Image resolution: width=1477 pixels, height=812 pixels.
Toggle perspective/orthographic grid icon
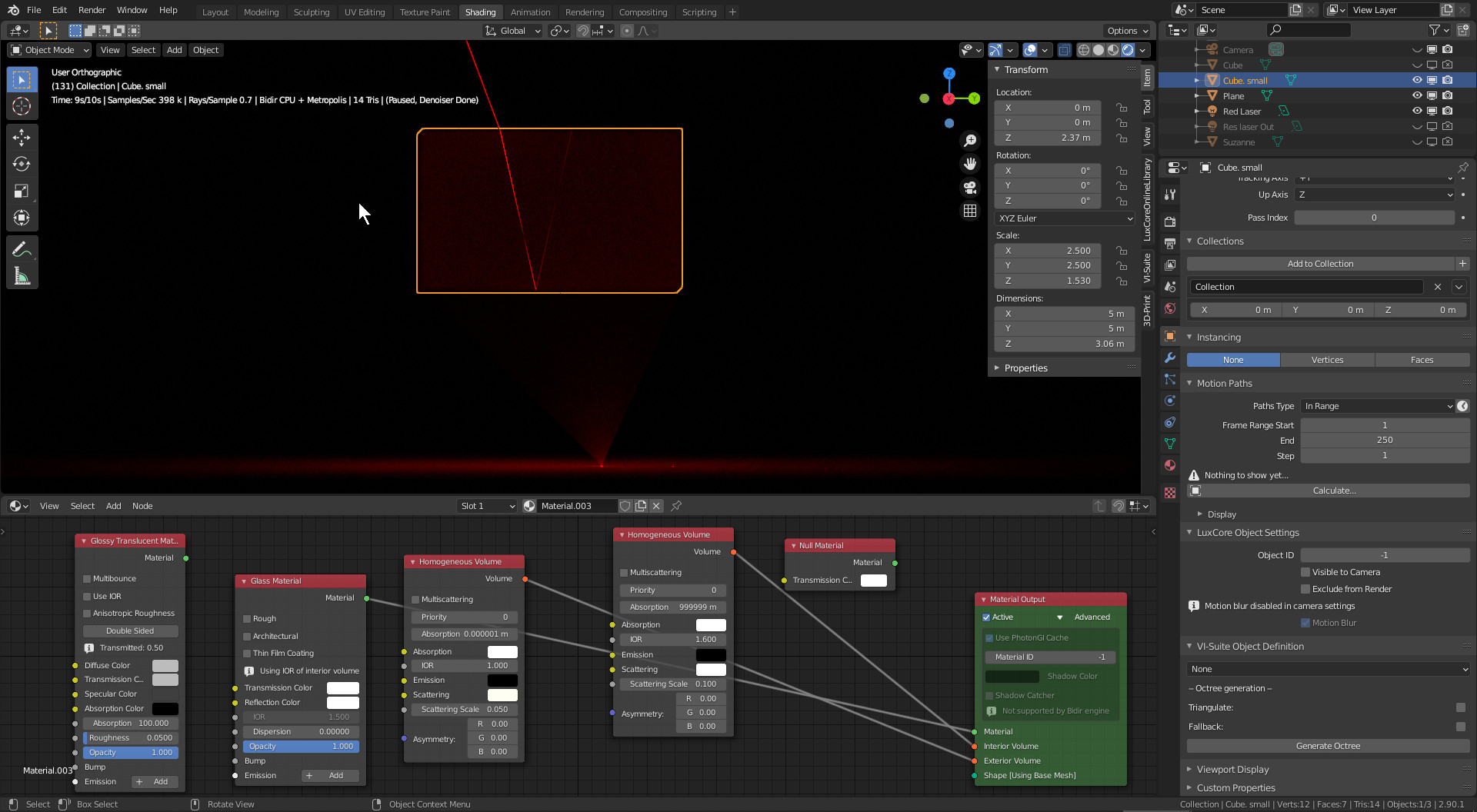point(970,211)
